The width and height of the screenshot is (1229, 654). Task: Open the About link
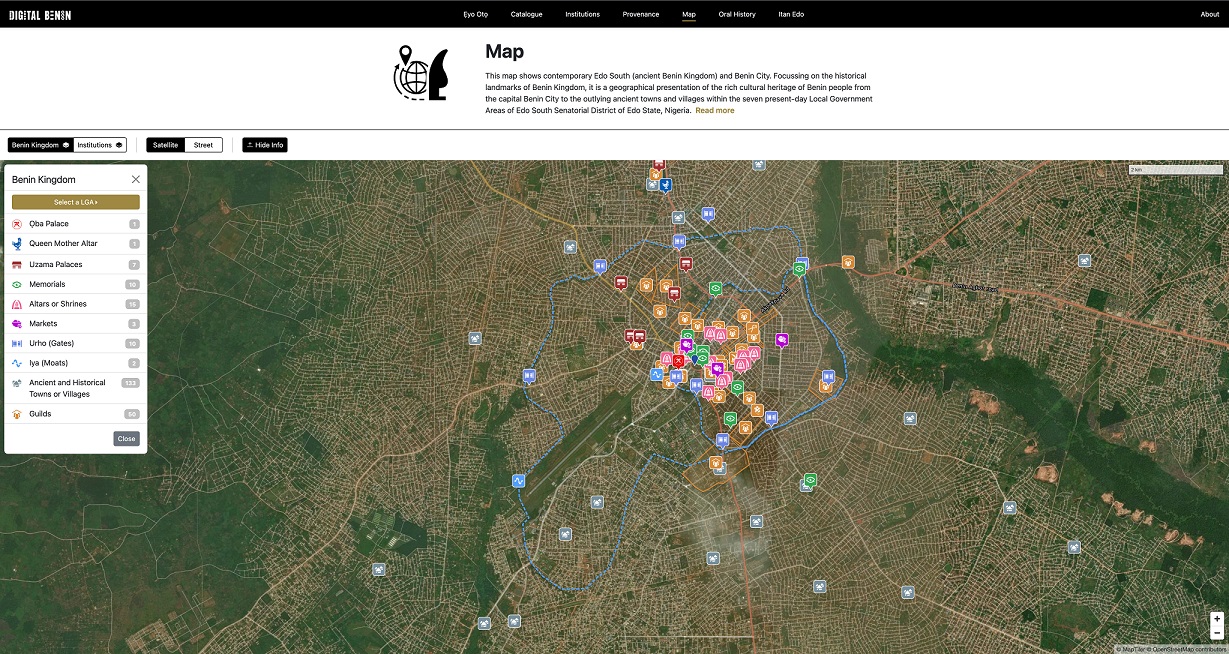click(1209, 15)
